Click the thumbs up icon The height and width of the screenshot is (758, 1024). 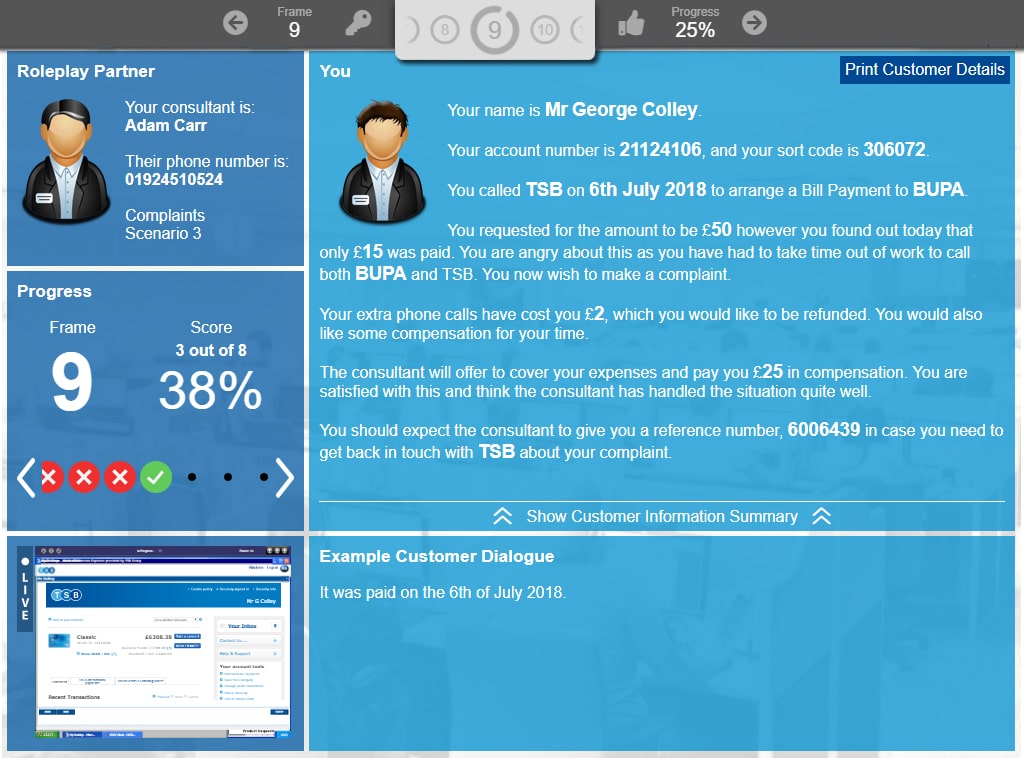click(x=632, y=23)
